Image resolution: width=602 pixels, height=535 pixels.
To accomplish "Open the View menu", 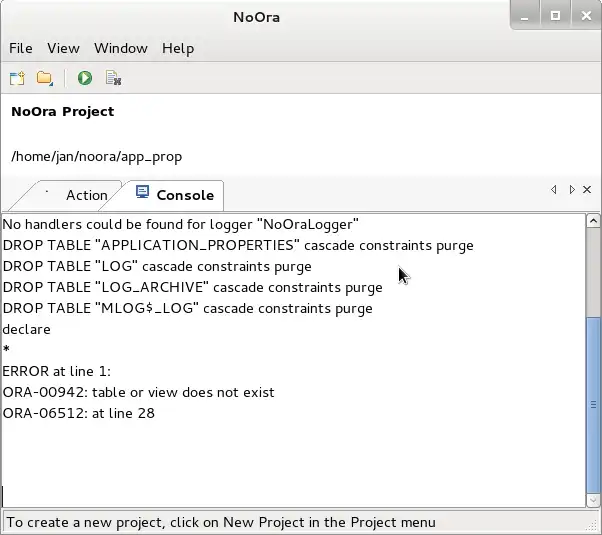I will tap(63, 48).
